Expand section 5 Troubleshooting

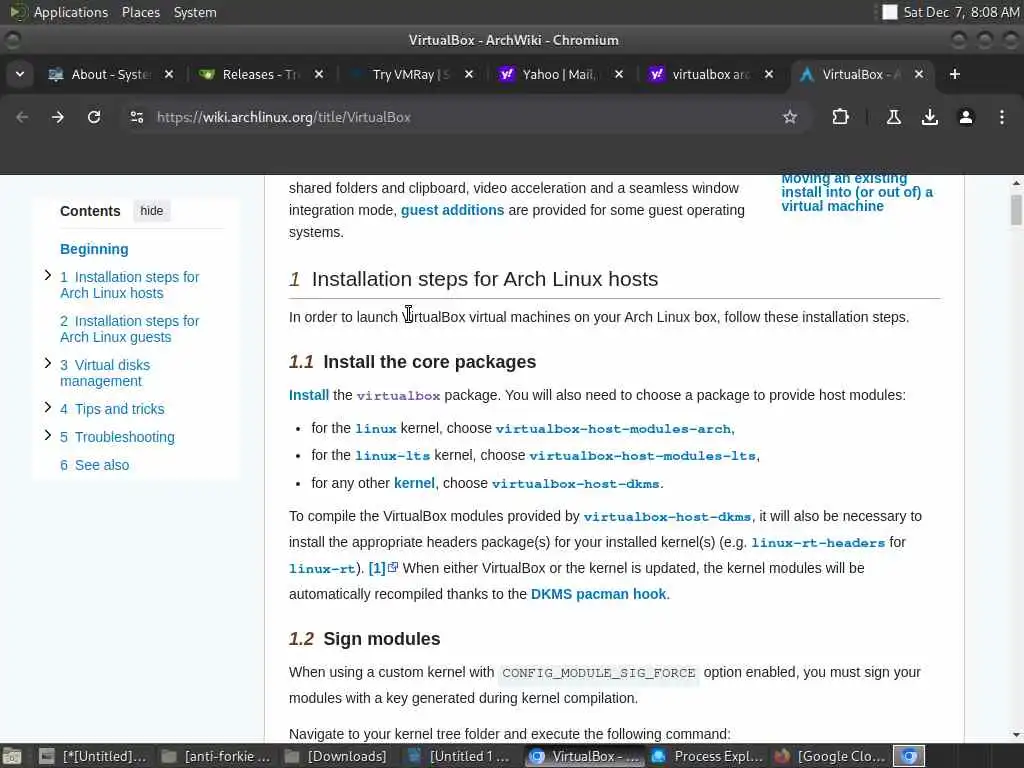click(48, 436)
